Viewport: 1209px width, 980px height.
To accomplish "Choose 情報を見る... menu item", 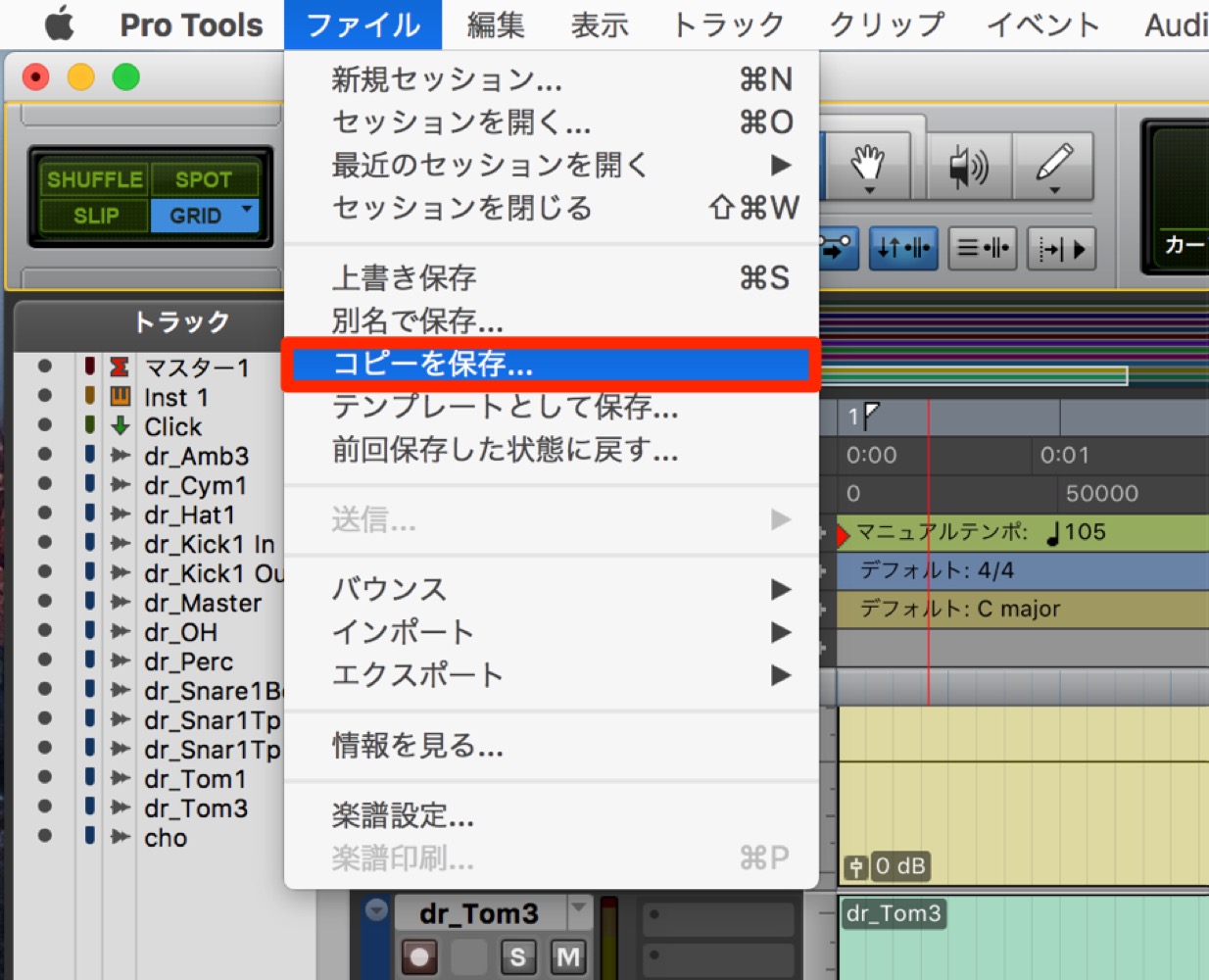I will (x=552, y=746).
